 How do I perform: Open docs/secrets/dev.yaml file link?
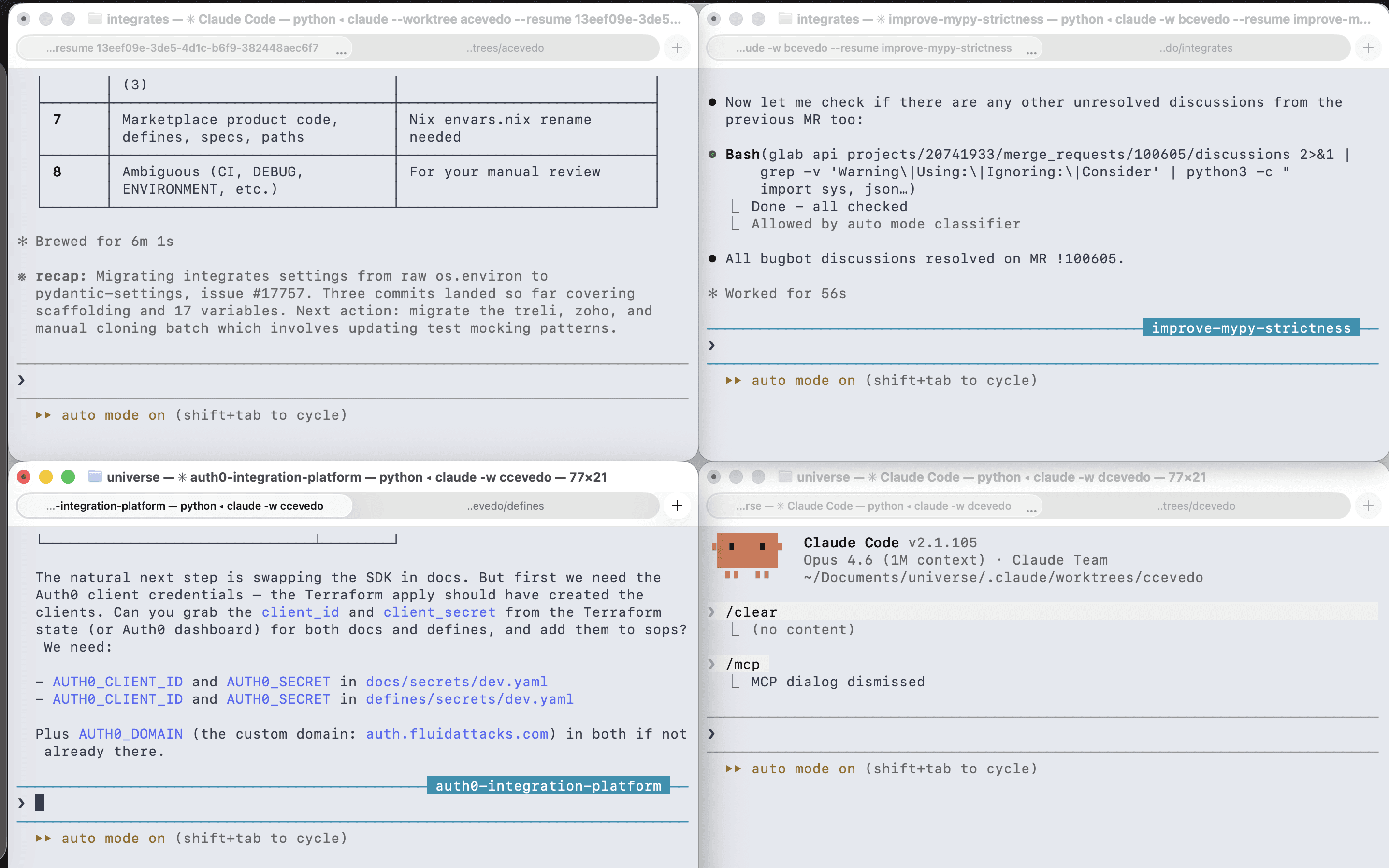point(456,682)
